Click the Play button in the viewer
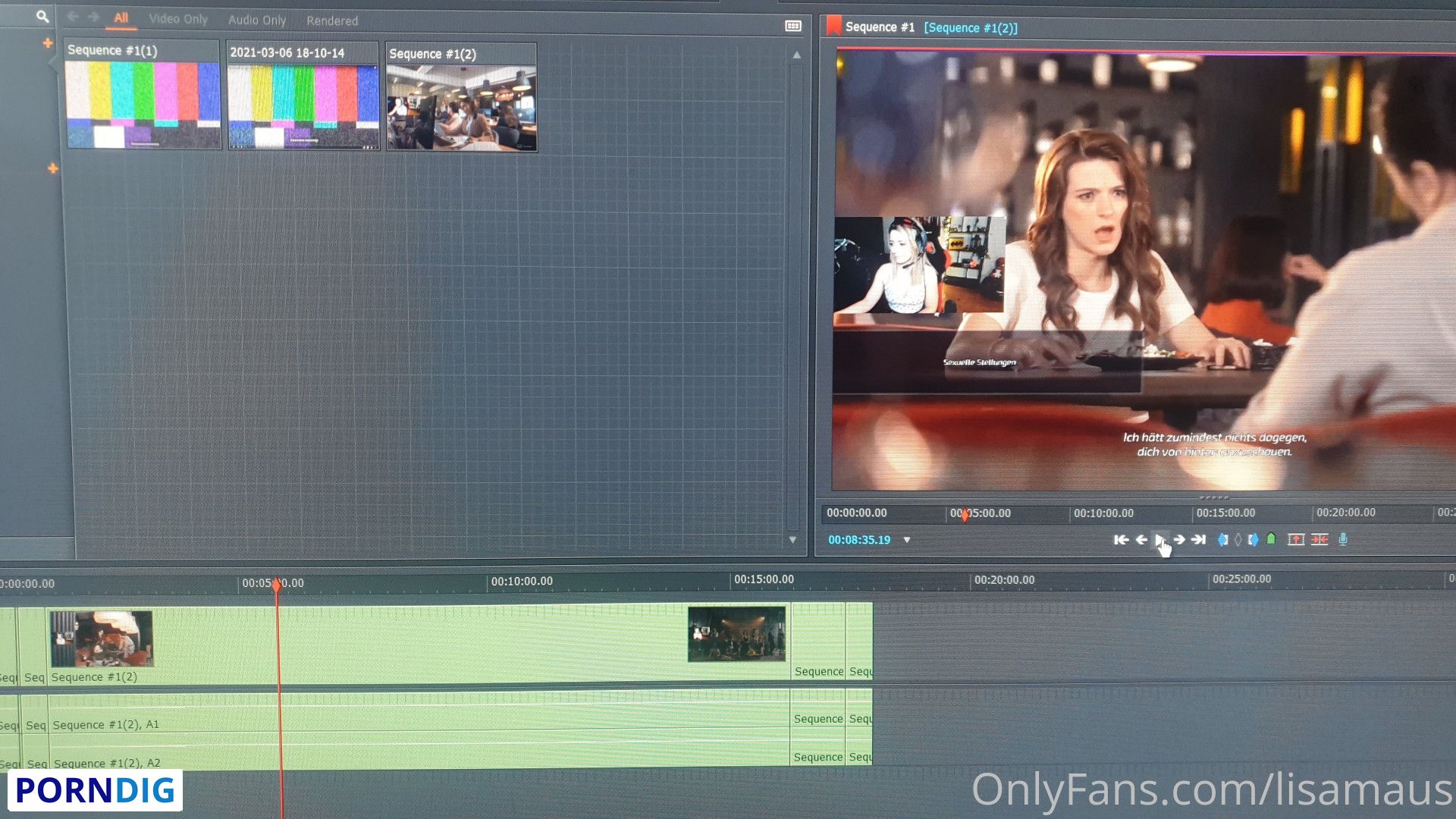1456x819 pixels. pyautogui.click(x=1160, y=540)
